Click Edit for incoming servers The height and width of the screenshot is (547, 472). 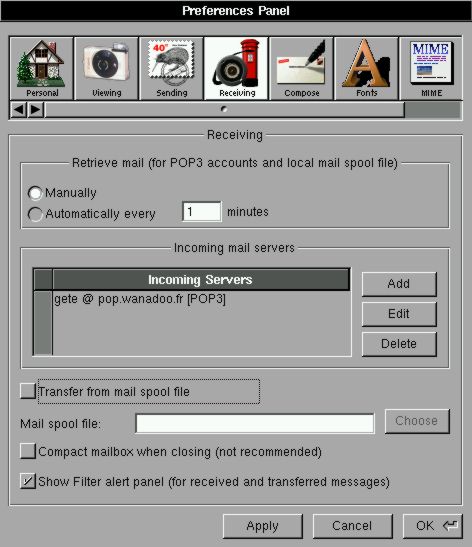click(399, 314)
